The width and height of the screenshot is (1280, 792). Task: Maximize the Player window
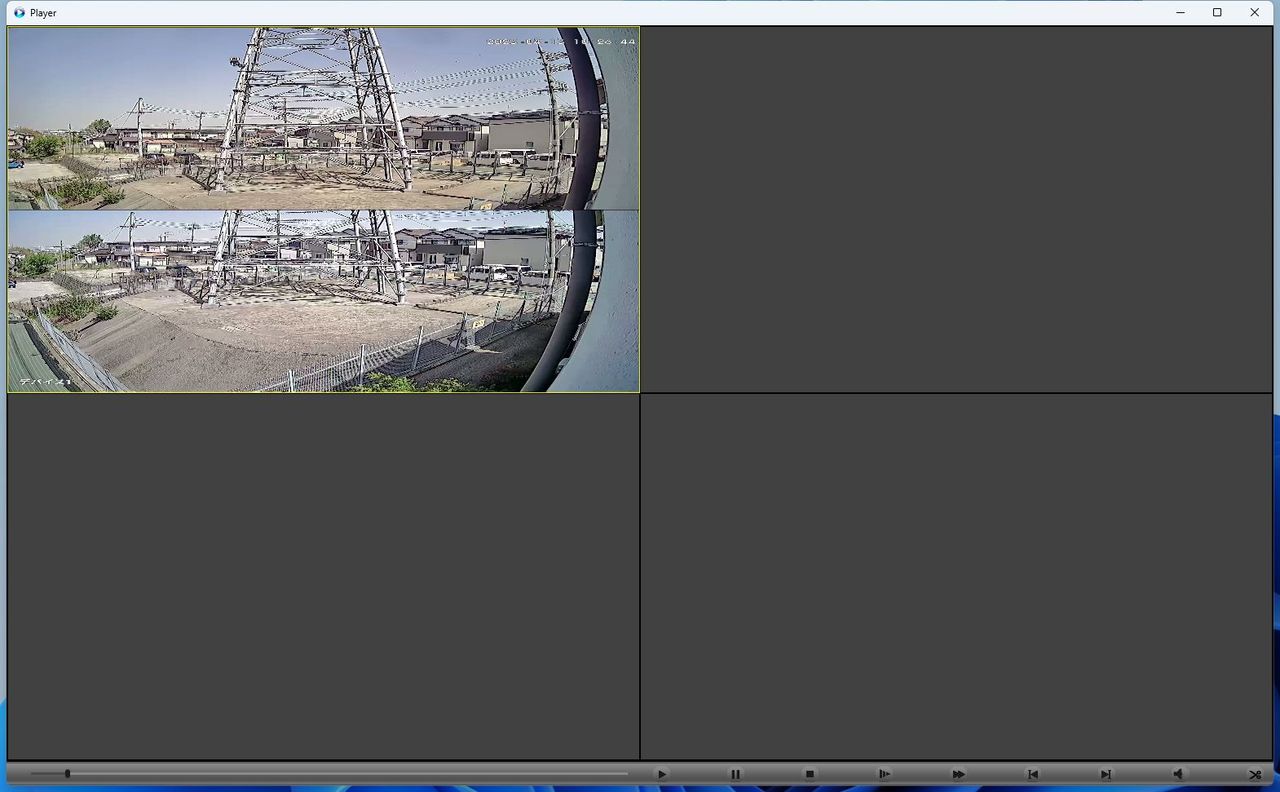1217,13
